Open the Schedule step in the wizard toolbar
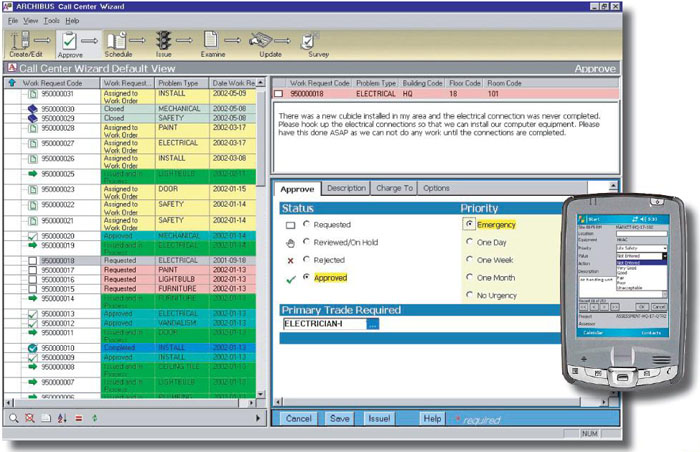700x452 pixels. [116, 41]
